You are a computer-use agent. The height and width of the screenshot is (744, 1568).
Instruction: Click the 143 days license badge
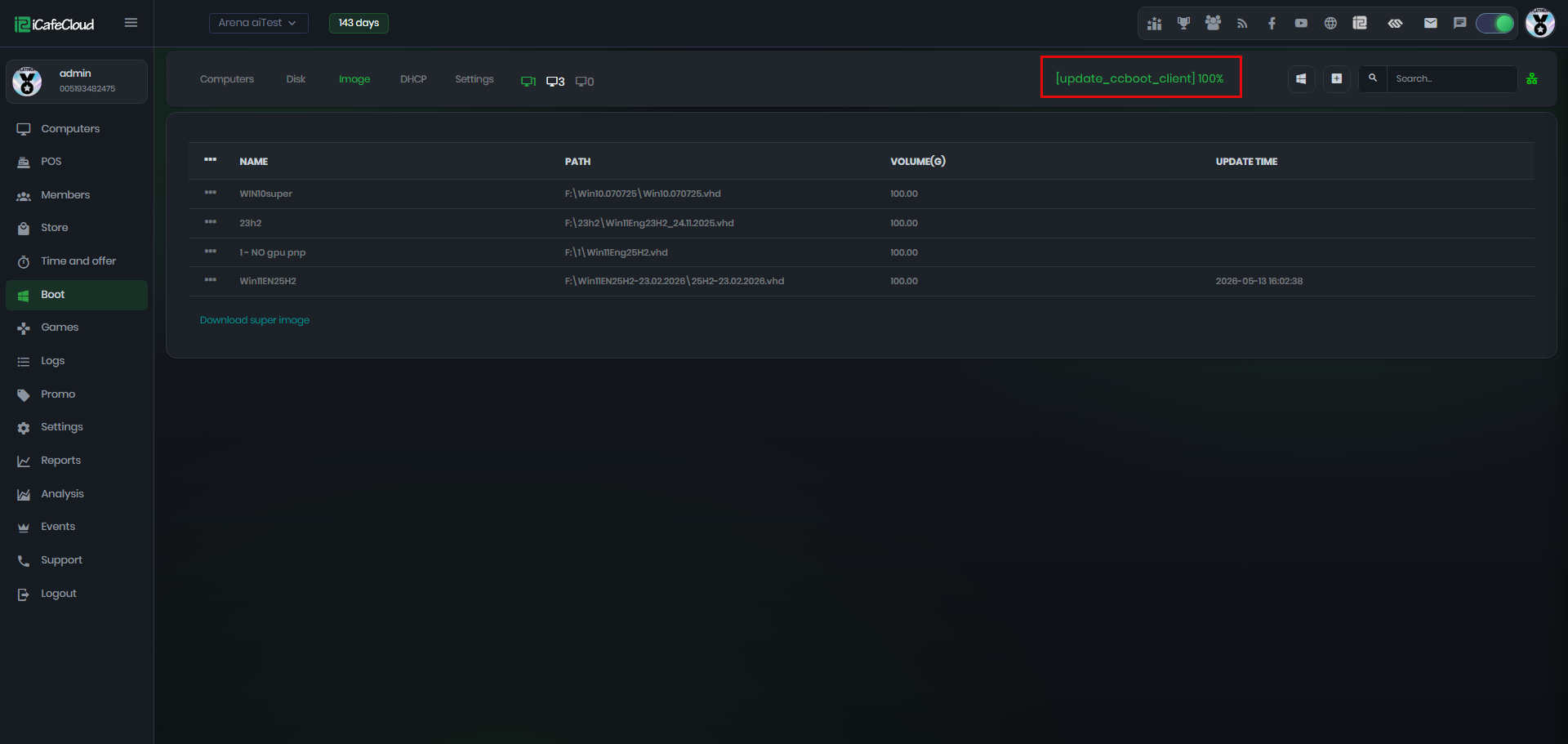[x=359, y=23]
